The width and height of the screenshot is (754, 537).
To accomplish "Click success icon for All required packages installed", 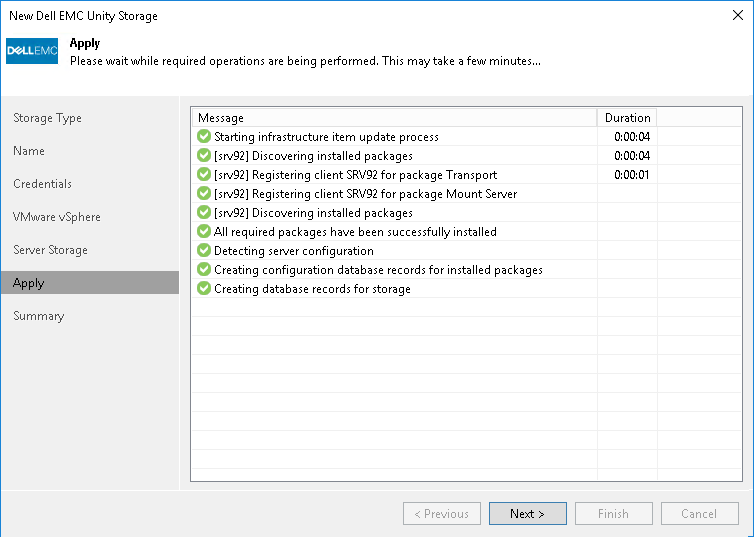I will 204,231.
